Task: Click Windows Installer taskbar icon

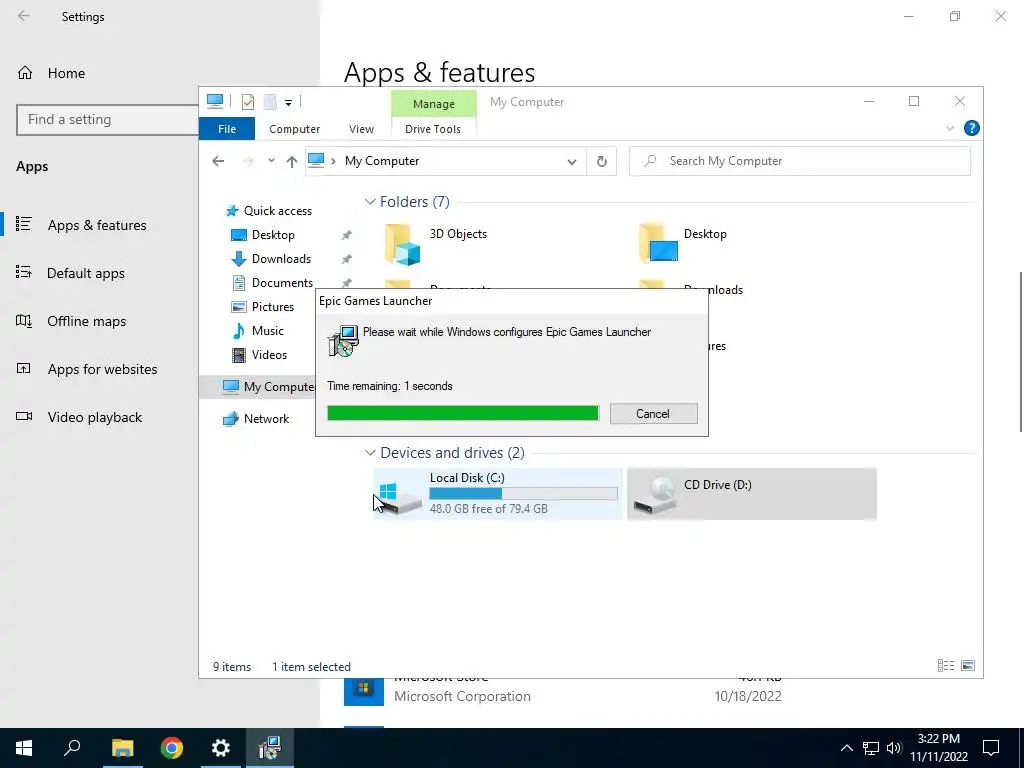Action: pyautogui.click(x=269, y=748)
